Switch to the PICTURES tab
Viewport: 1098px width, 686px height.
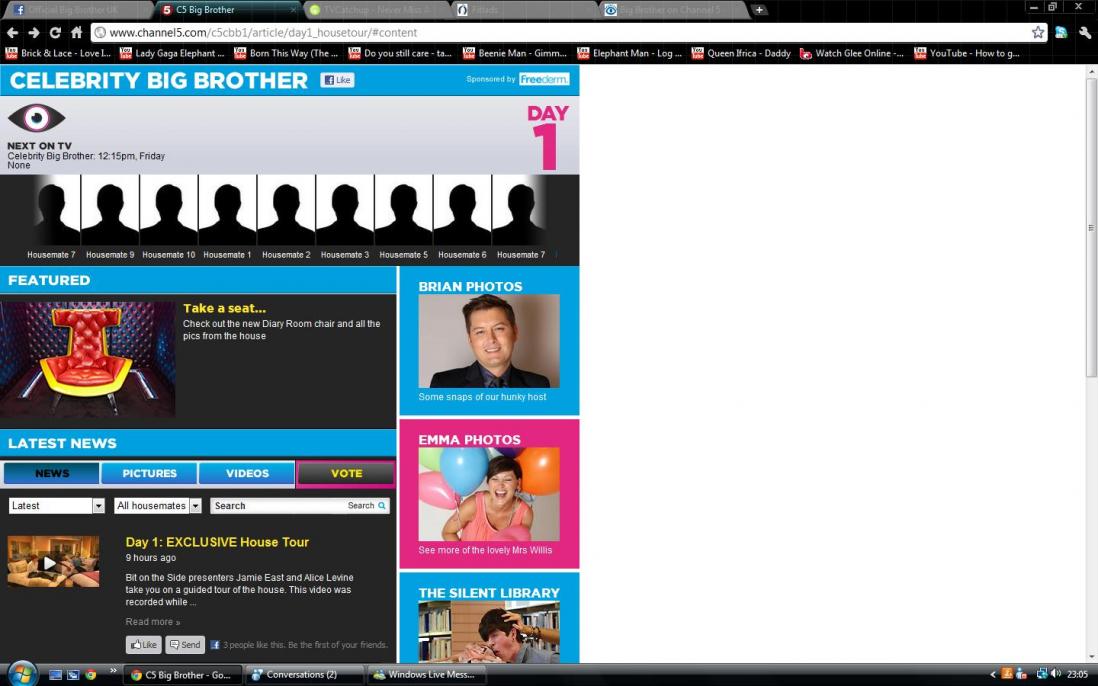149,473
